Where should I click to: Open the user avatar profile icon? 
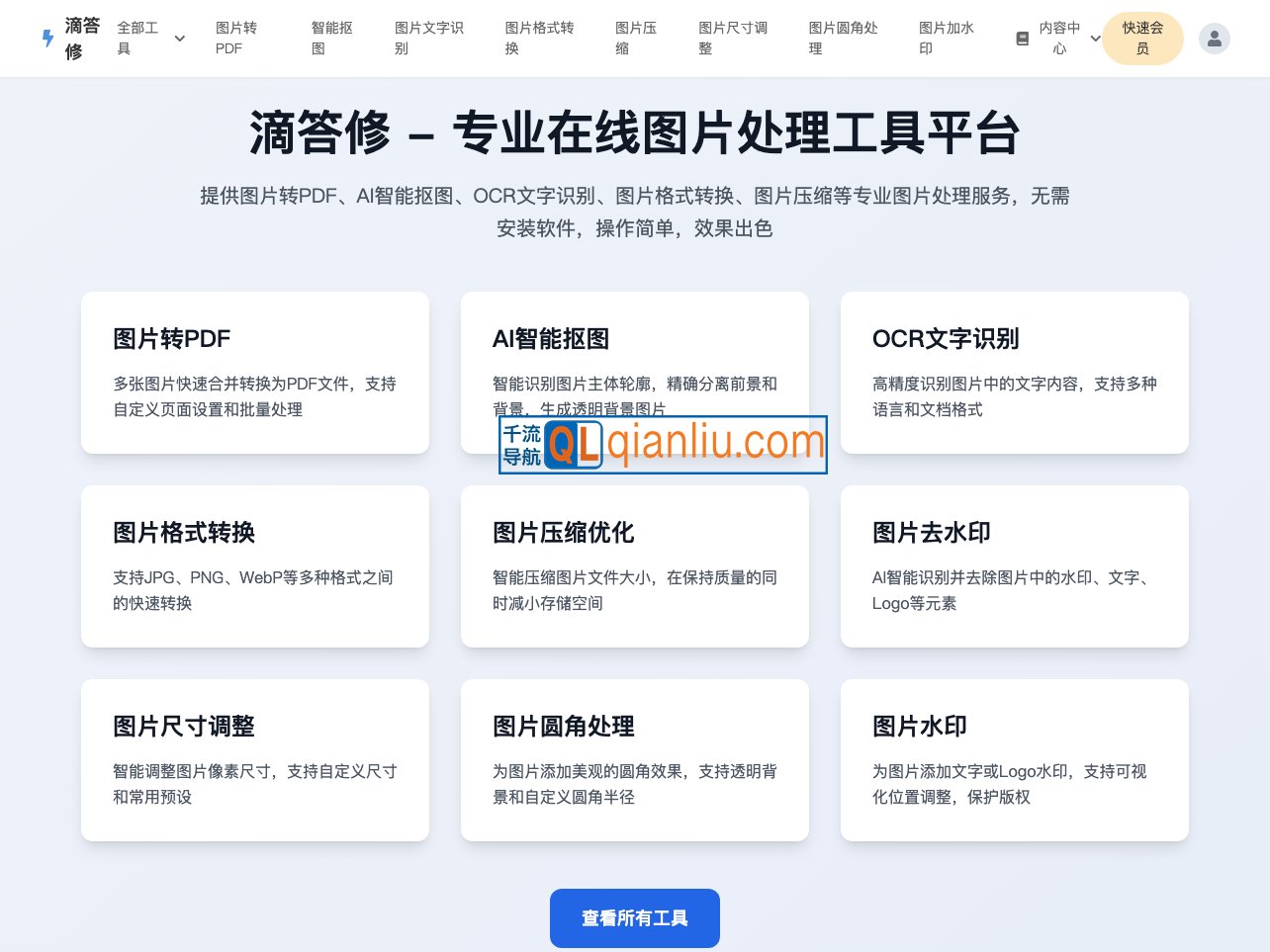pyautogui.click(x=1215, y=39)
